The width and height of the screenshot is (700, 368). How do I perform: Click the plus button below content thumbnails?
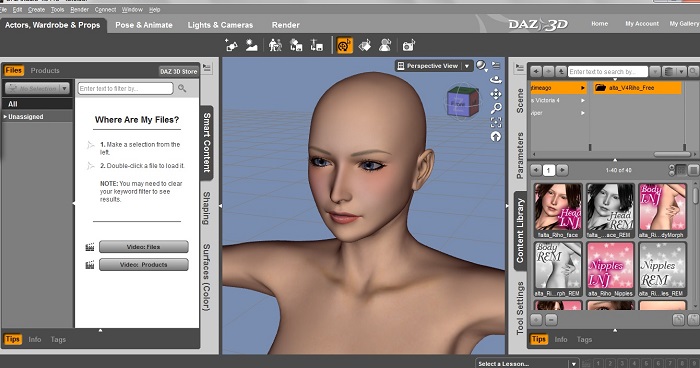tap(536, 320)
